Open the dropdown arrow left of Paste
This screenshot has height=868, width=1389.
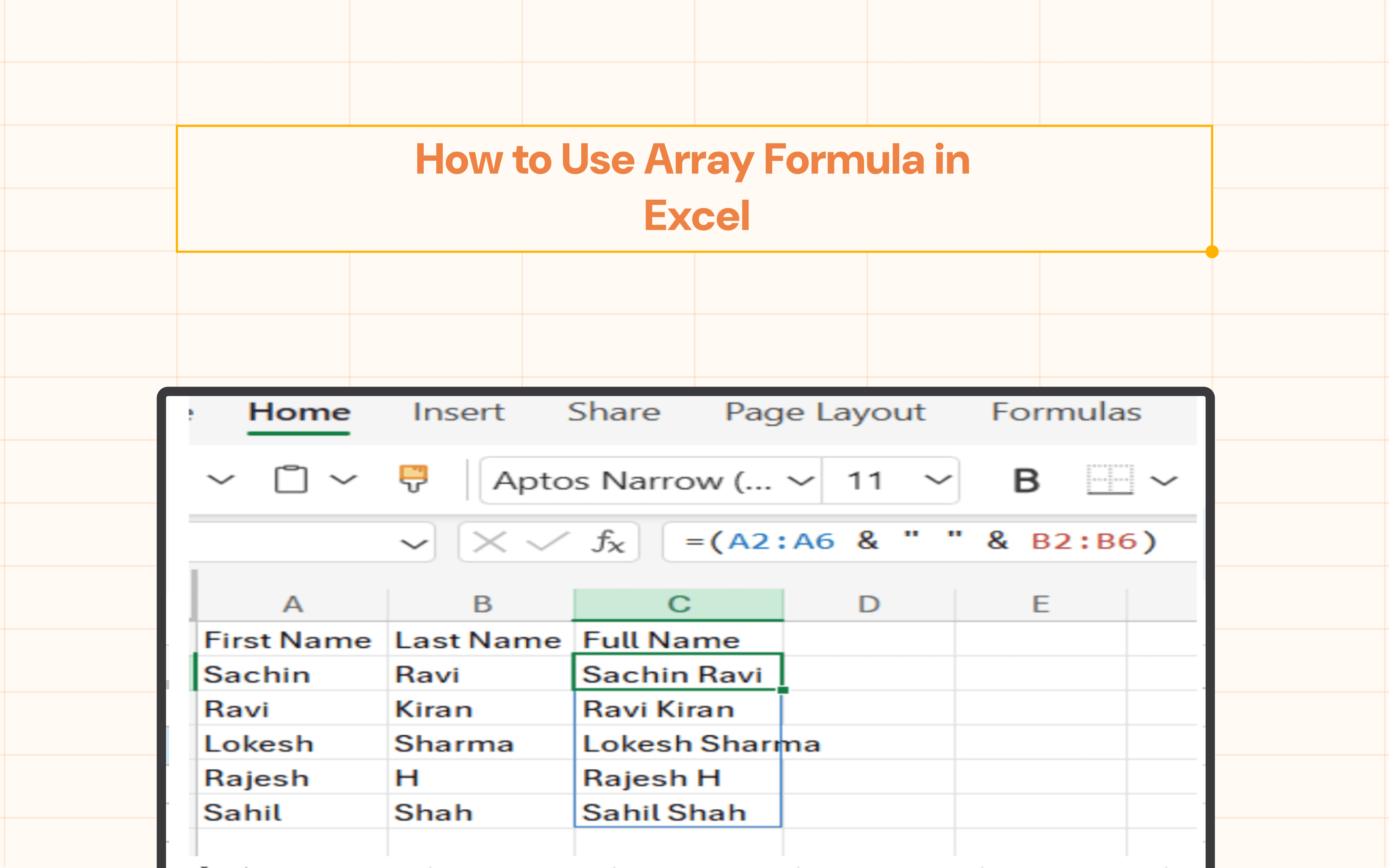coord(221,479)
